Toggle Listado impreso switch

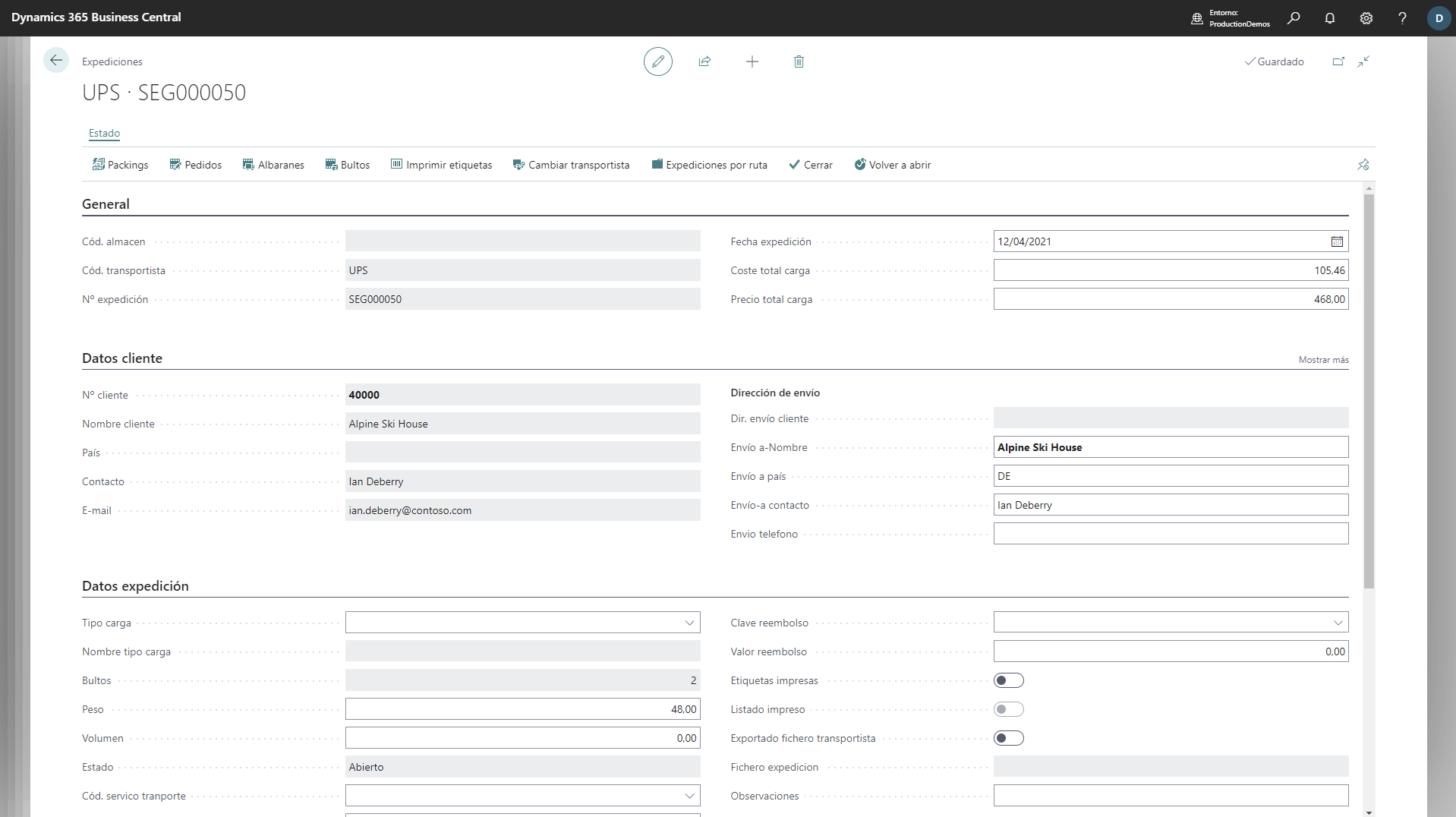(1008, 709)
